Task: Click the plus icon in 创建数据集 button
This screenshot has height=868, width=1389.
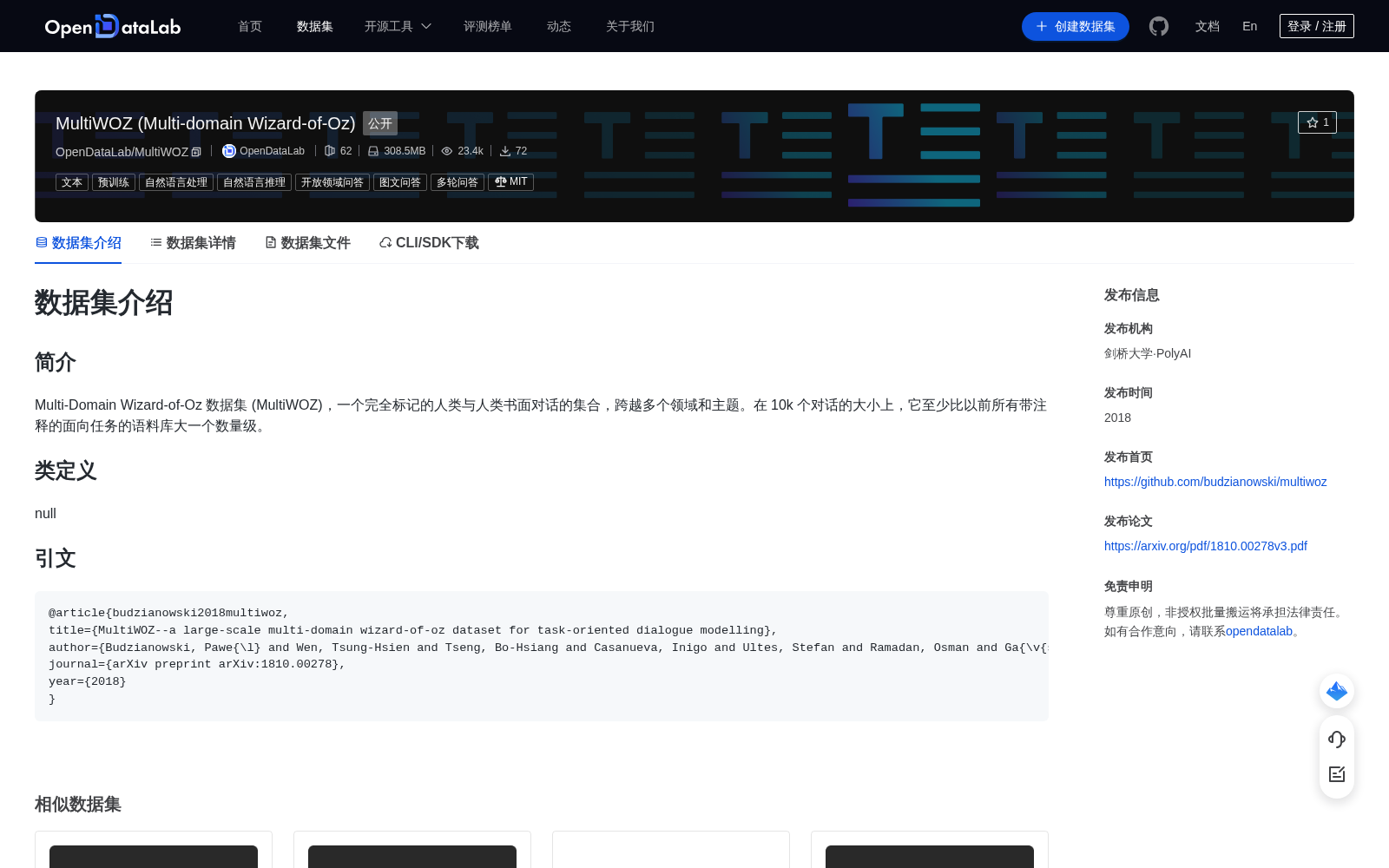Action: click(1042, 26)
